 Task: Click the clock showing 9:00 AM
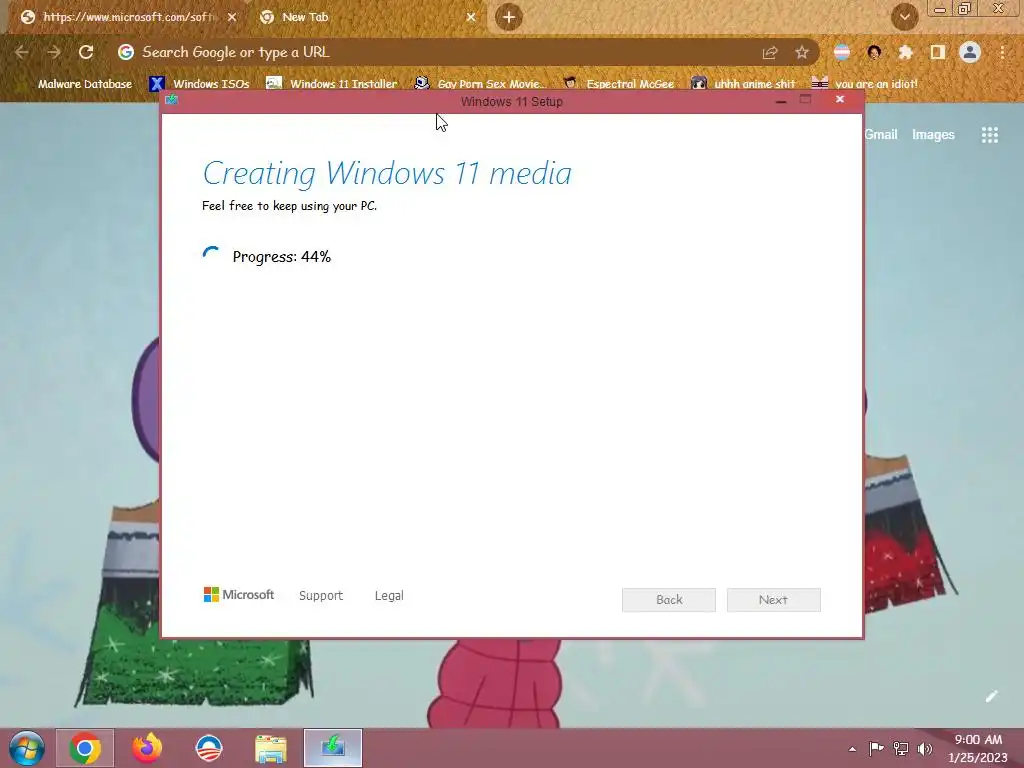coord(978,748)
